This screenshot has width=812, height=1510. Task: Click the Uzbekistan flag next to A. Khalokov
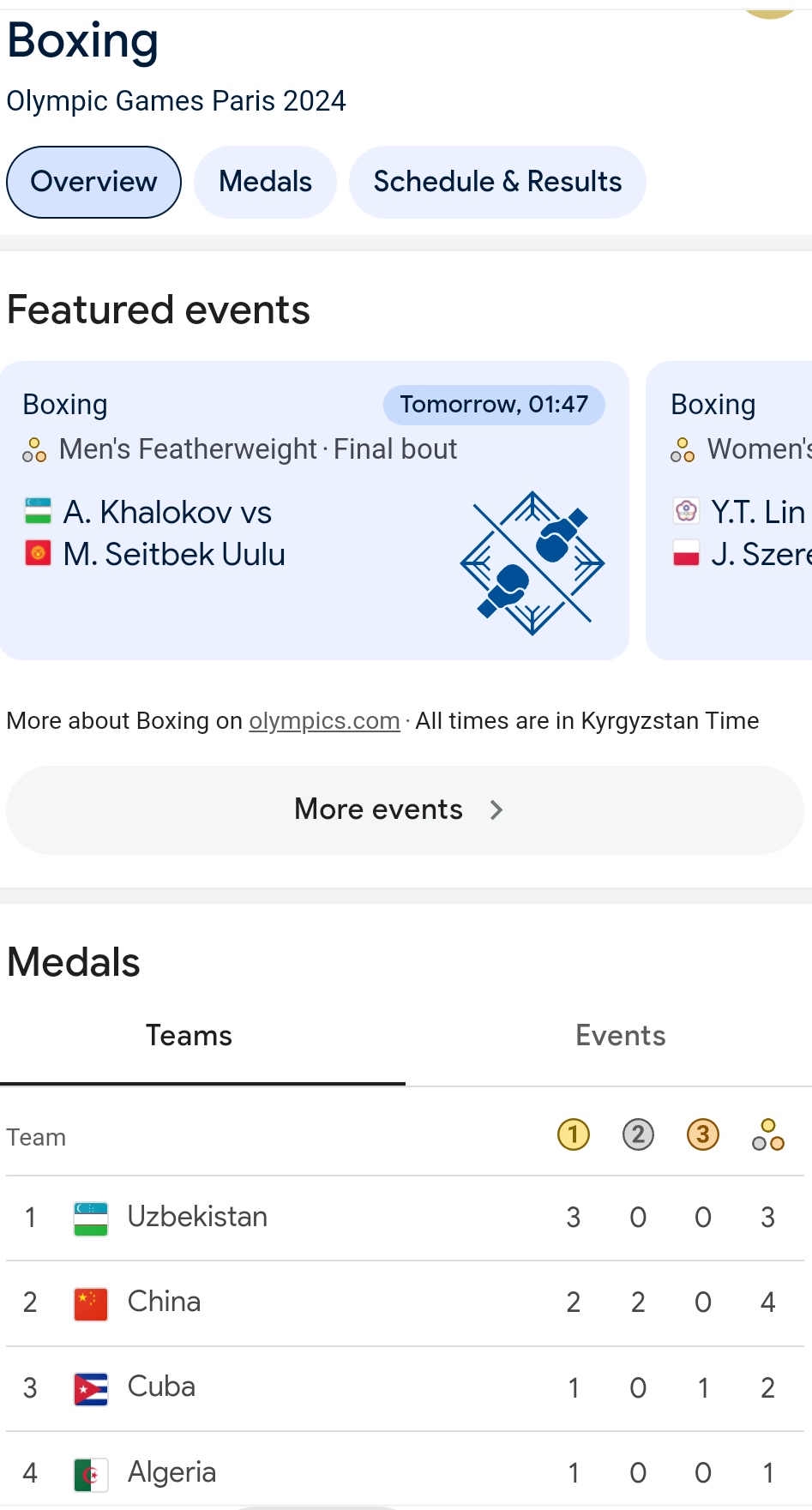pyautogui.click(x=38, y=511)
